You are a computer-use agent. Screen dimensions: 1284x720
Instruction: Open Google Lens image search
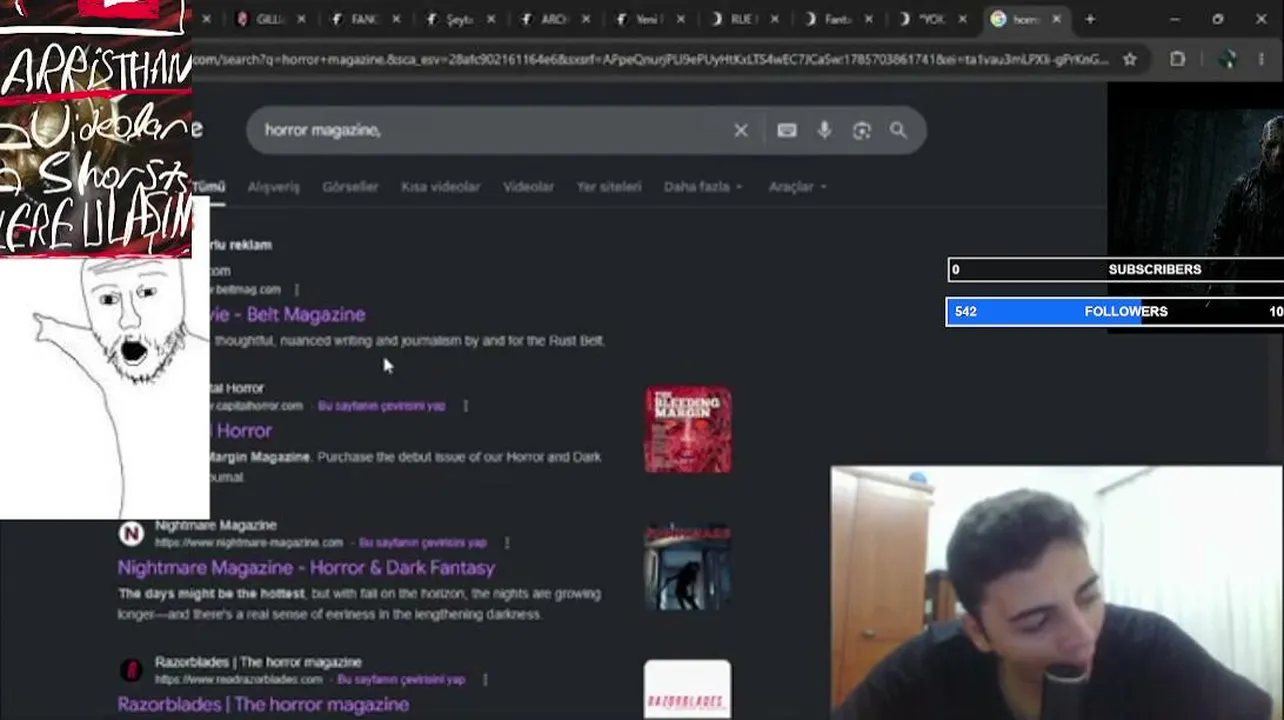coord(861,130)
